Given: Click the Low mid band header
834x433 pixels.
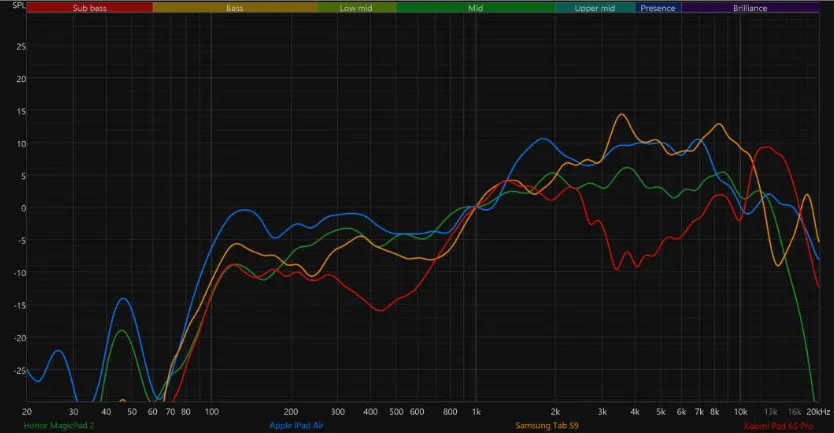Looking at the screenshot, I should (355, 8).
